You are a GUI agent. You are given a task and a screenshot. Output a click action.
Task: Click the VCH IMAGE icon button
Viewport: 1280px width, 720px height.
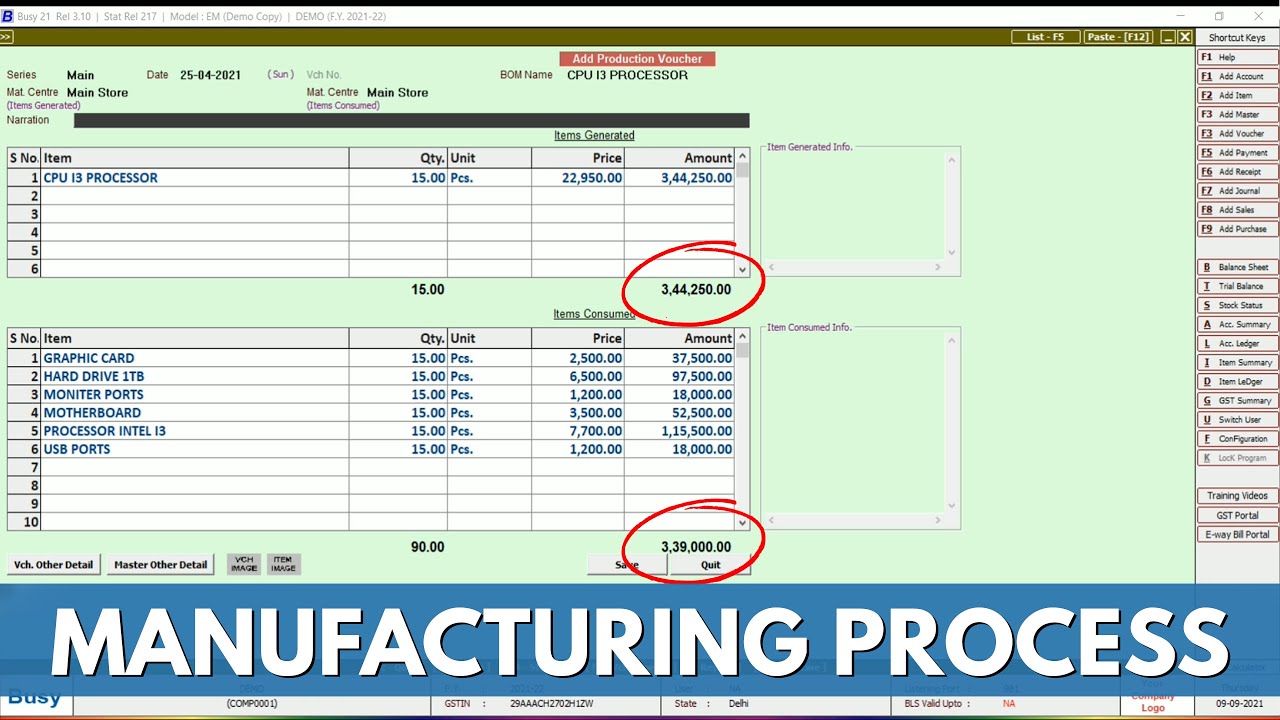coord(244,564)
